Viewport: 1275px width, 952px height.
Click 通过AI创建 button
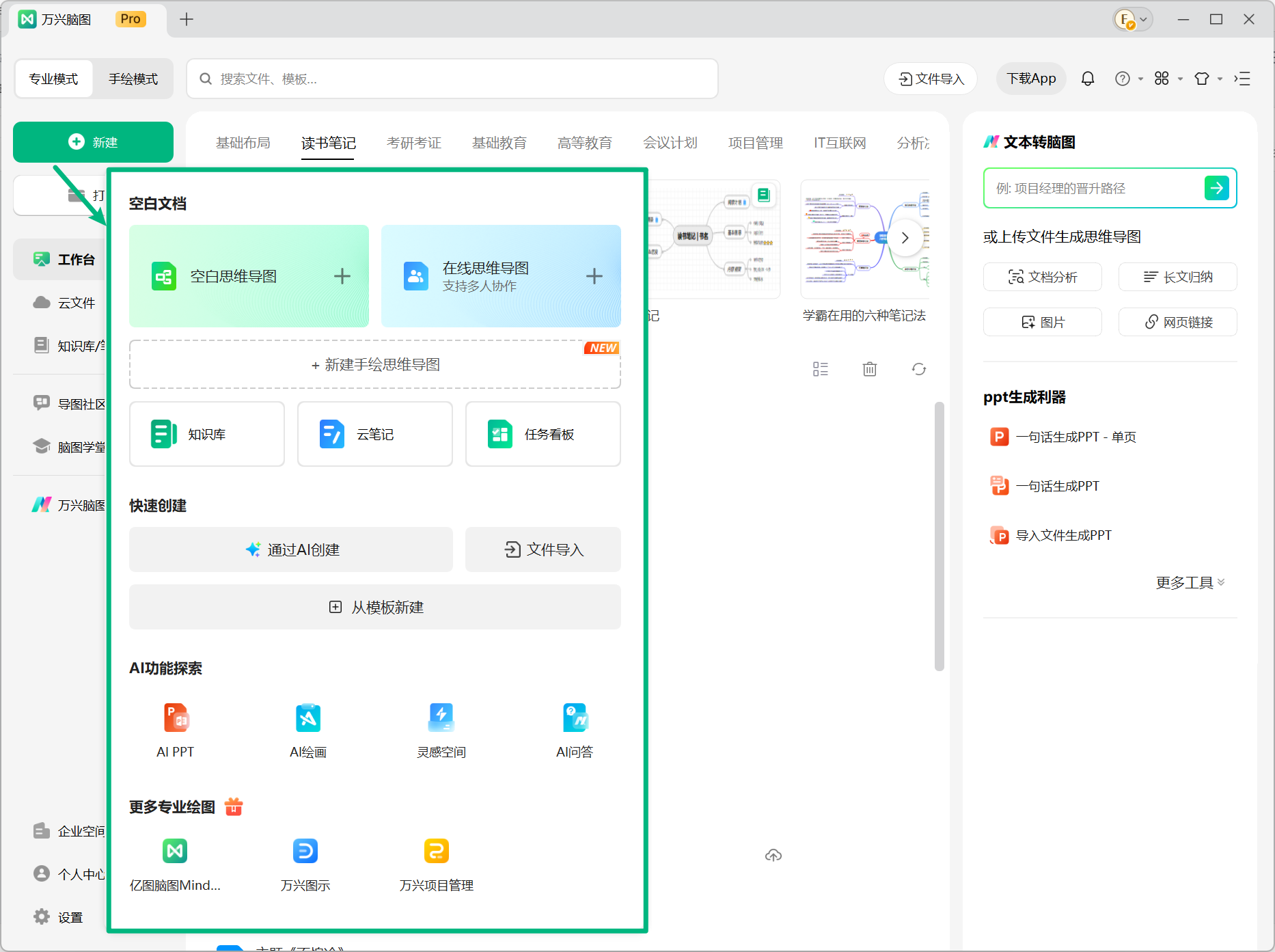coord(291,549)
